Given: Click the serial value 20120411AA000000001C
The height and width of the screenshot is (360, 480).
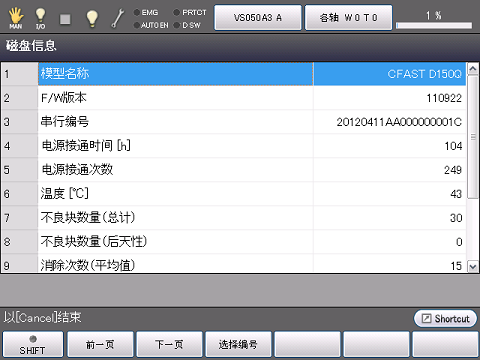Looking at the screenshot, I should click(x=399, y=122).
